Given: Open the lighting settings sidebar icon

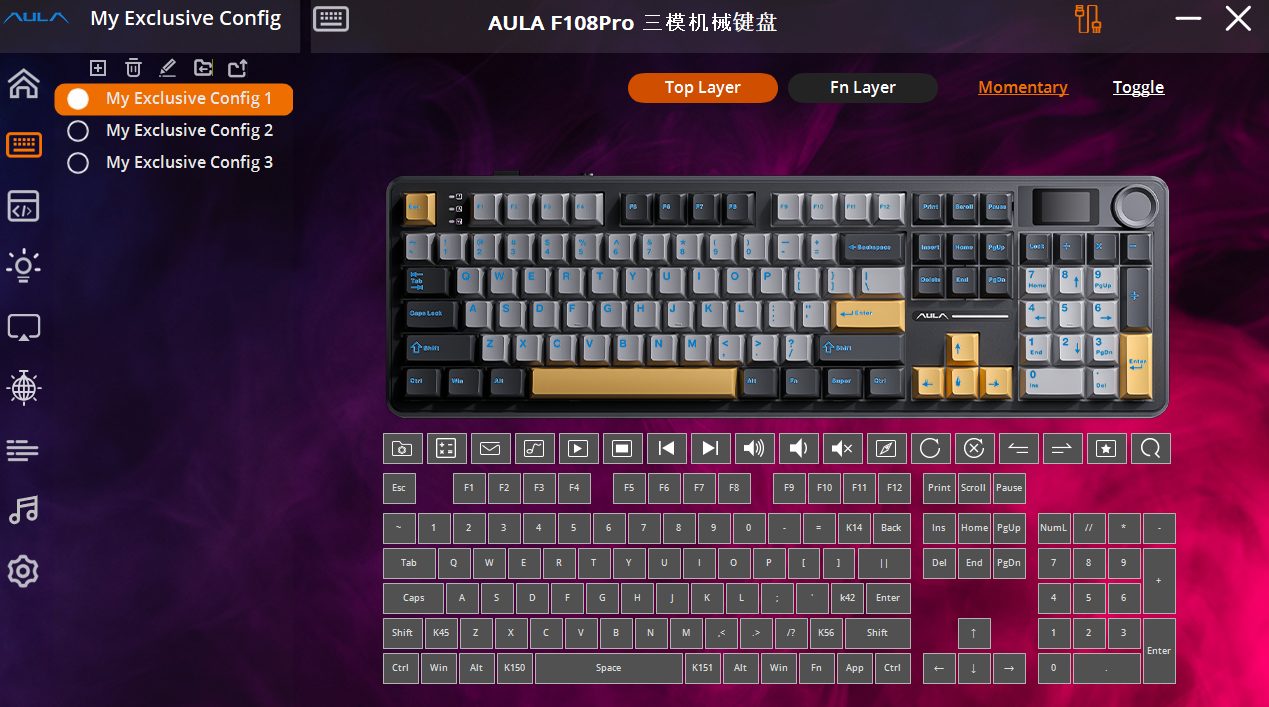Looking at the screenshot, I should tap(24, 266).
